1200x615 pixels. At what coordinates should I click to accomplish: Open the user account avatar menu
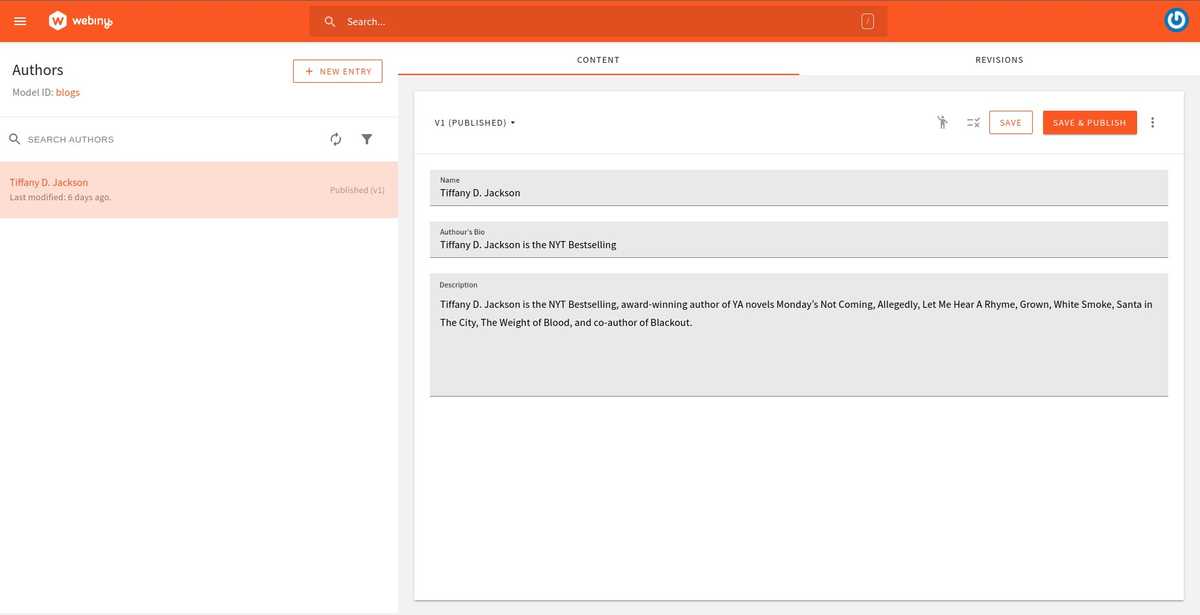click(x=1174, y=19)
